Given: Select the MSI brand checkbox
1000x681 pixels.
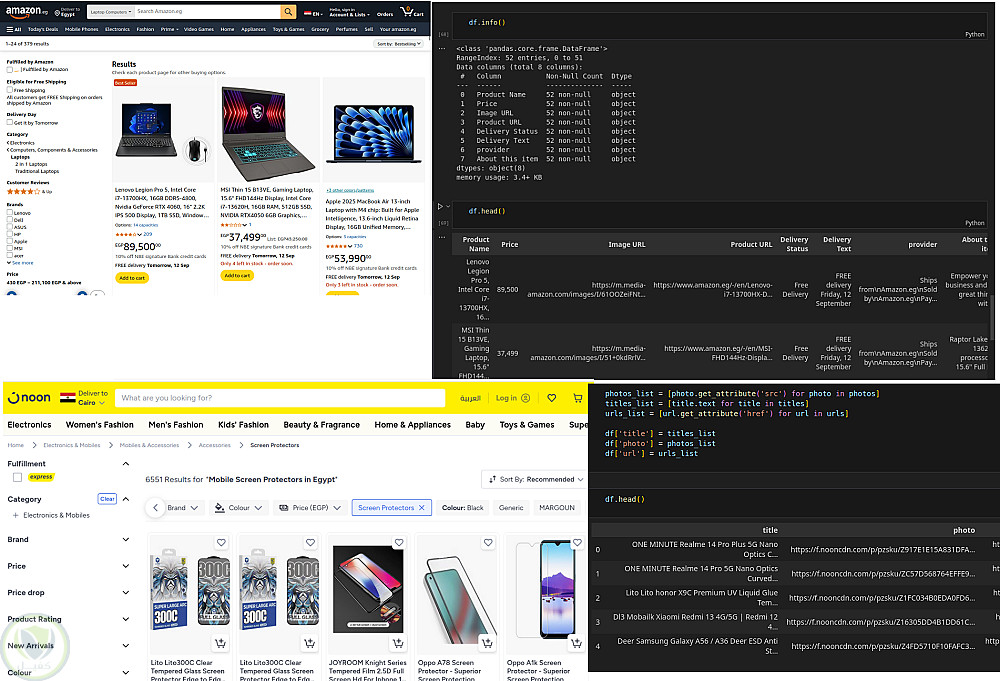Looking at the screenshot, I should click(x=10, y=249).
